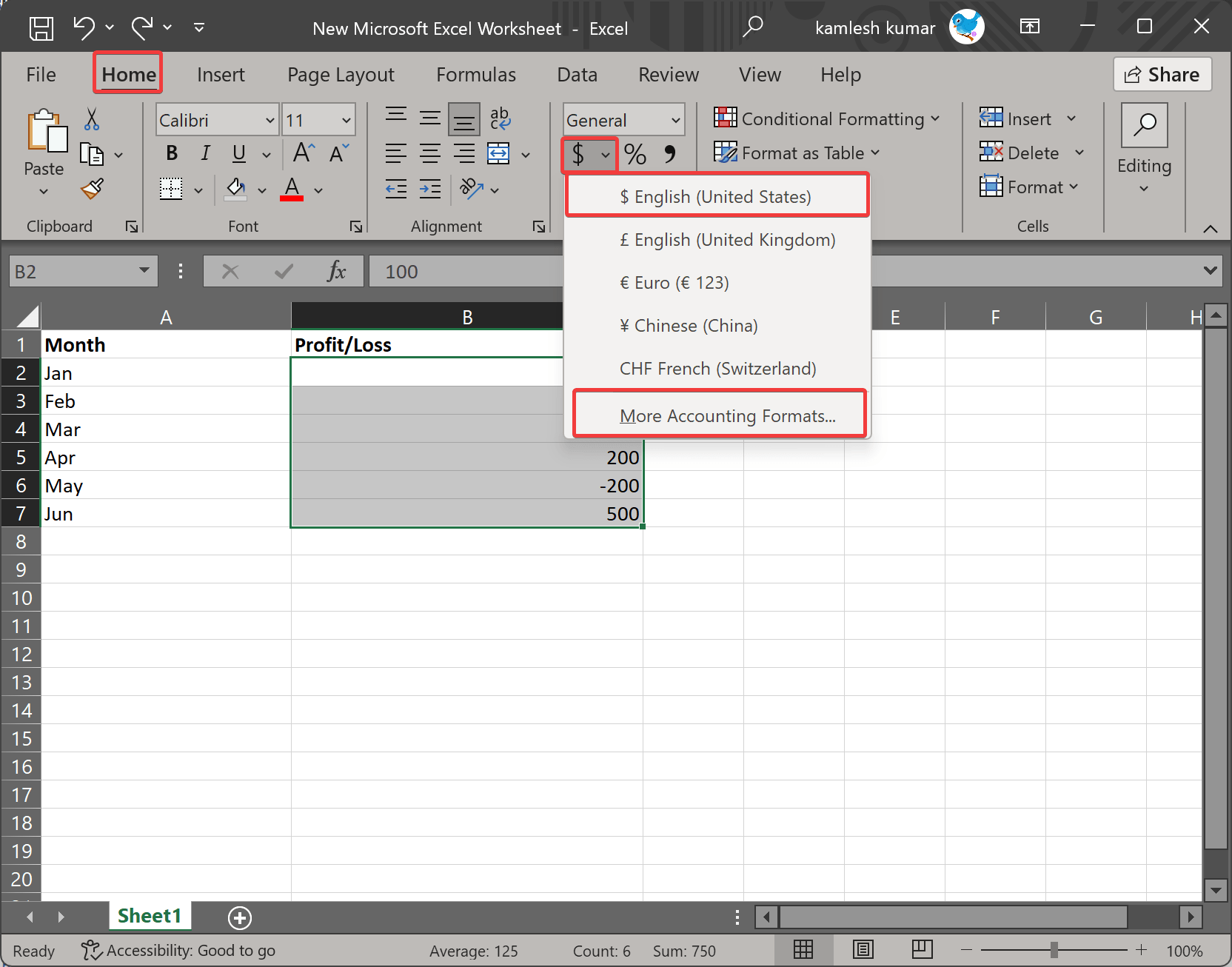Select the Percent Style icon
The image size is (1232, 967).
click(x=634, y=155)
